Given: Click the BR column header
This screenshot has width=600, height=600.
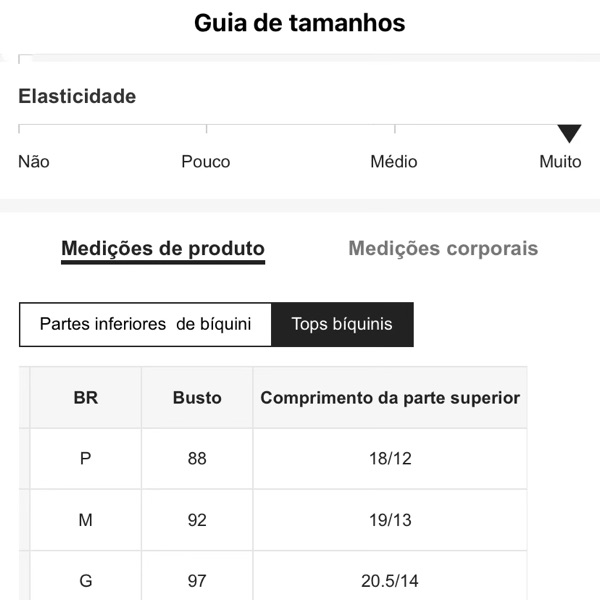Looking at the screenshot, I should pyautogui.click(x=86, y=398).
